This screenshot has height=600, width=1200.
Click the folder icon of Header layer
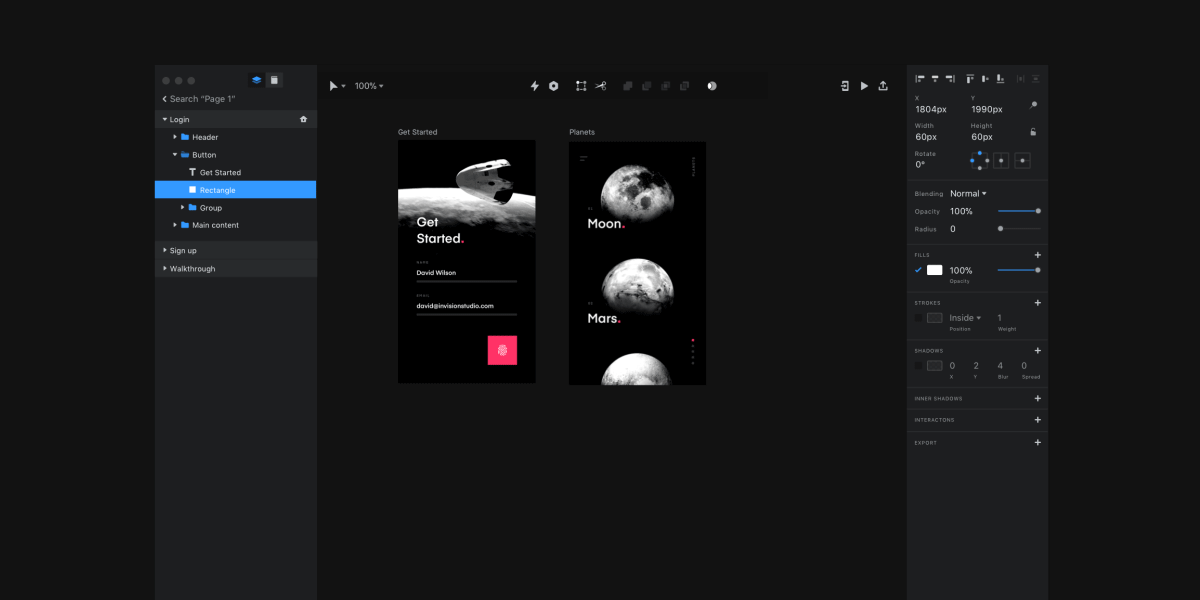click(x=185, y=137)
